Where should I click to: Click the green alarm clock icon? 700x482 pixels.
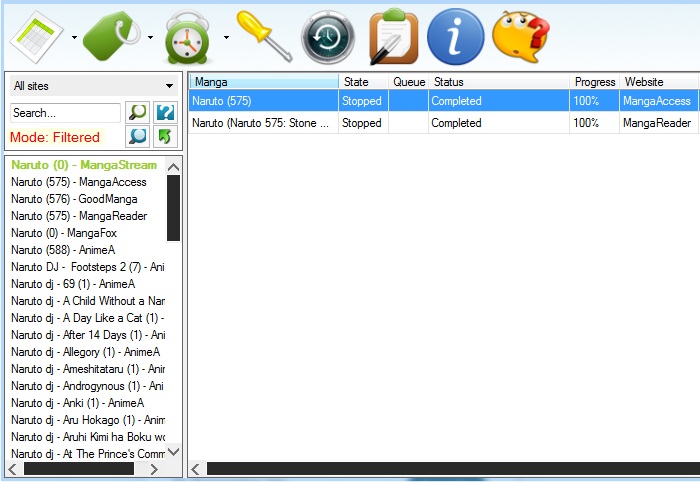pyautogui.click(x=187, y=37)
